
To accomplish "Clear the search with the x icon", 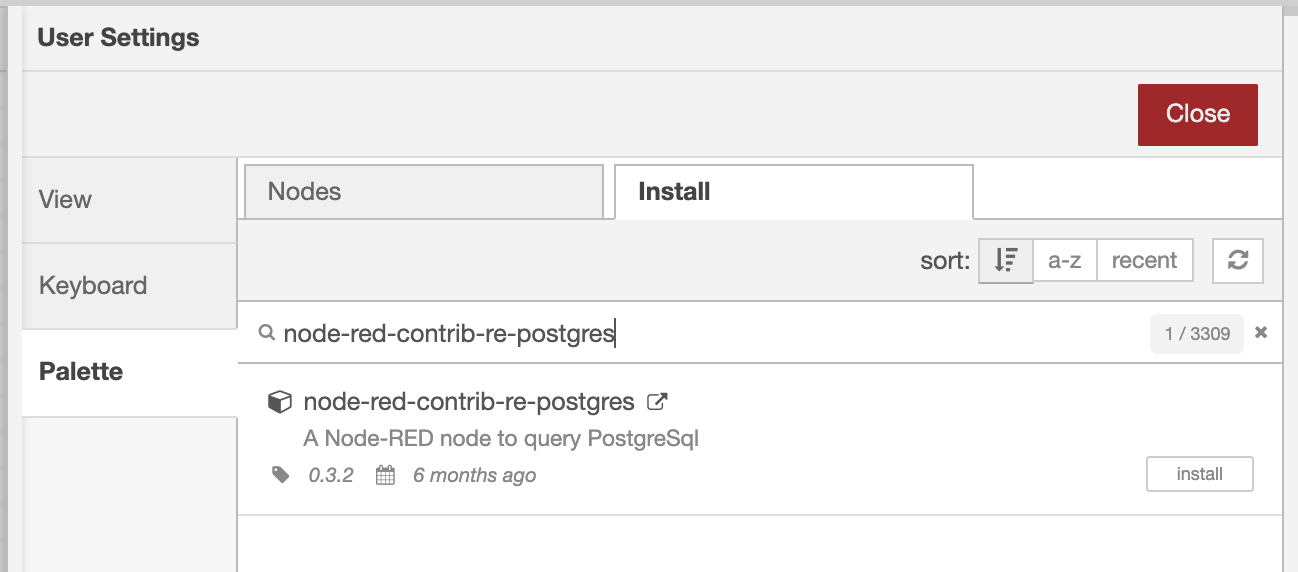I will pos(1261,332).
